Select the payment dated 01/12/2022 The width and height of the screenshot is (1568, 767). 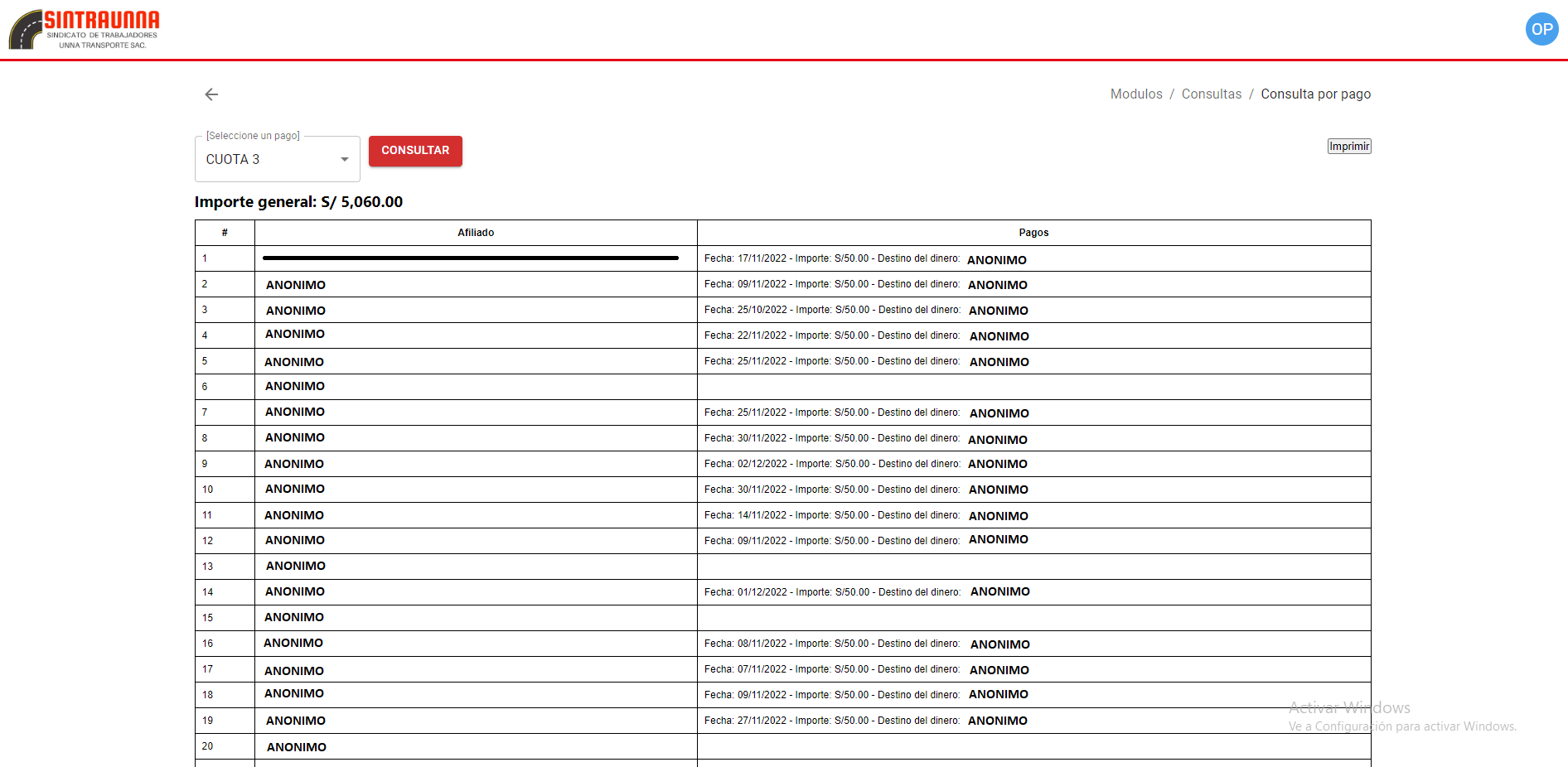coord(831,592)
